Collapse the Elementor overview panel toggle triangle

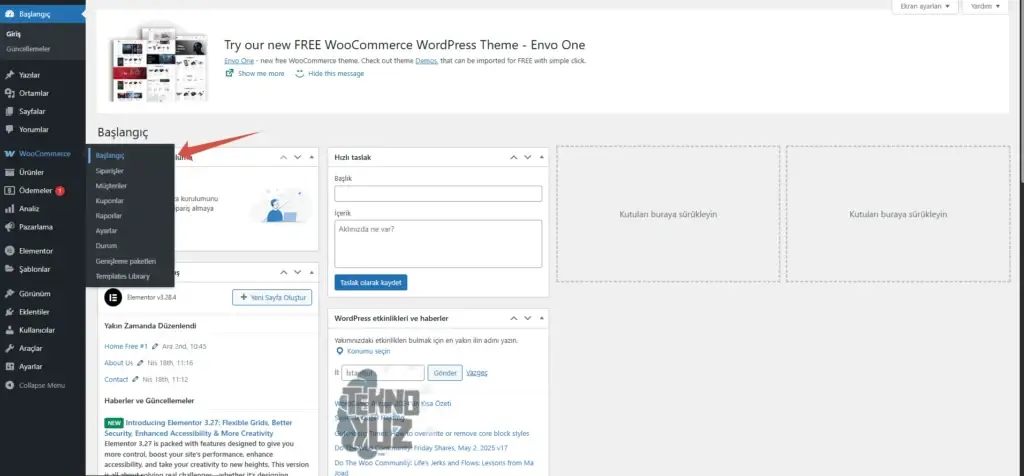point(312,272)
